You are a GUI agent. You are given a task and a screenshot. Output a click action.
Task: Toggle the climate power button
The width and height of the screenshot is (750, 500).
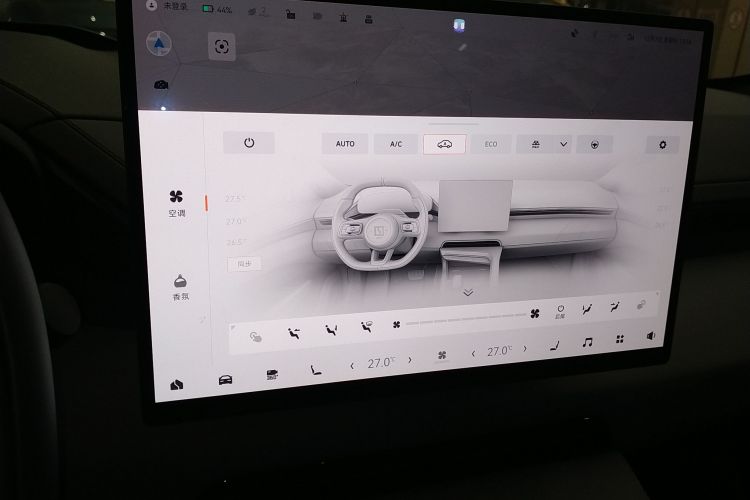click(x=249, y=143)
